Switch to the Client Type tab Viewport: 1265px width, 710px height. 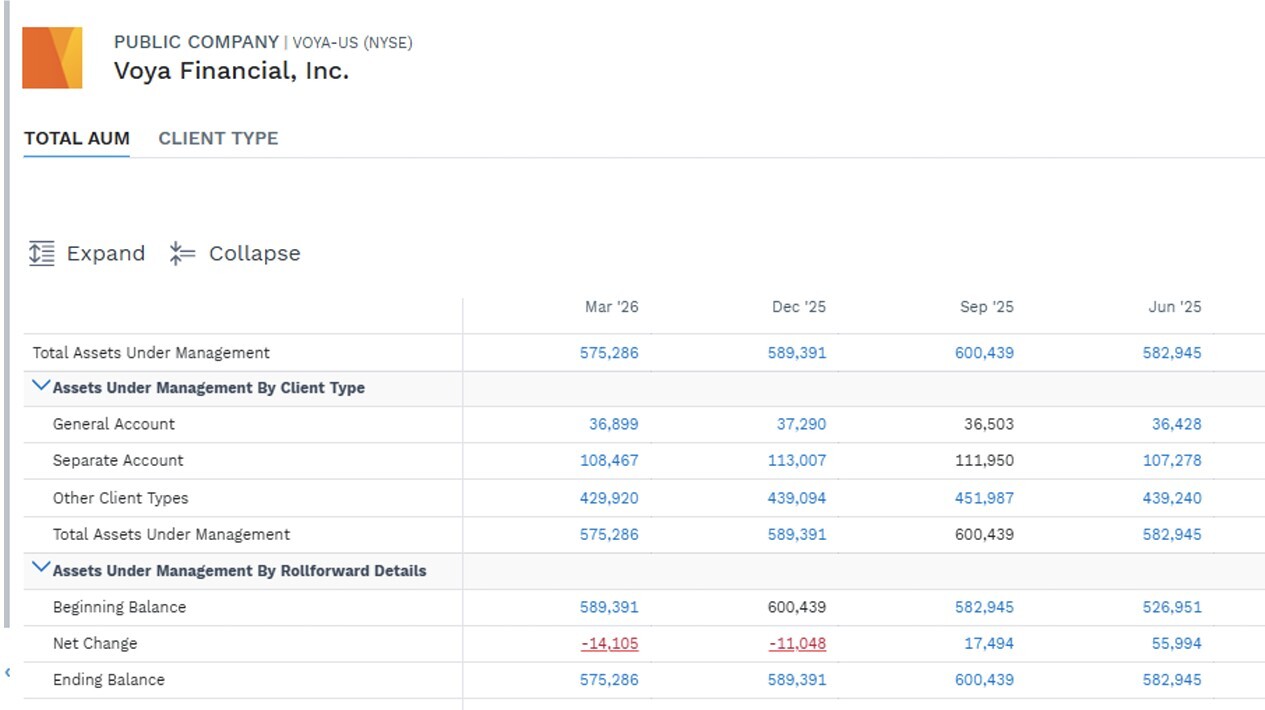[218, 139]
